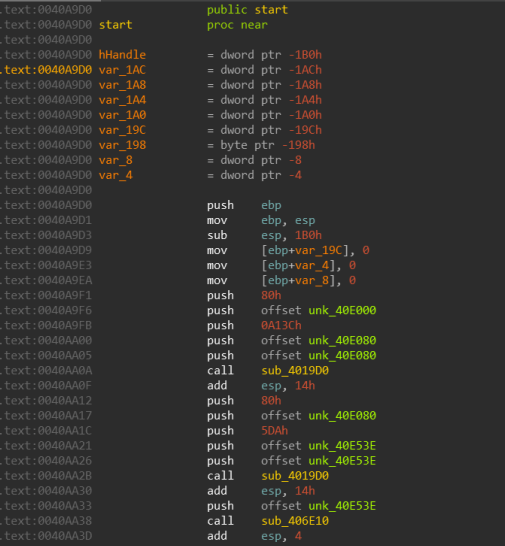Select the var_1A8 variable name
Viewport: 505px width, 546px height.
pyautogui.click(x=122, y=85)
